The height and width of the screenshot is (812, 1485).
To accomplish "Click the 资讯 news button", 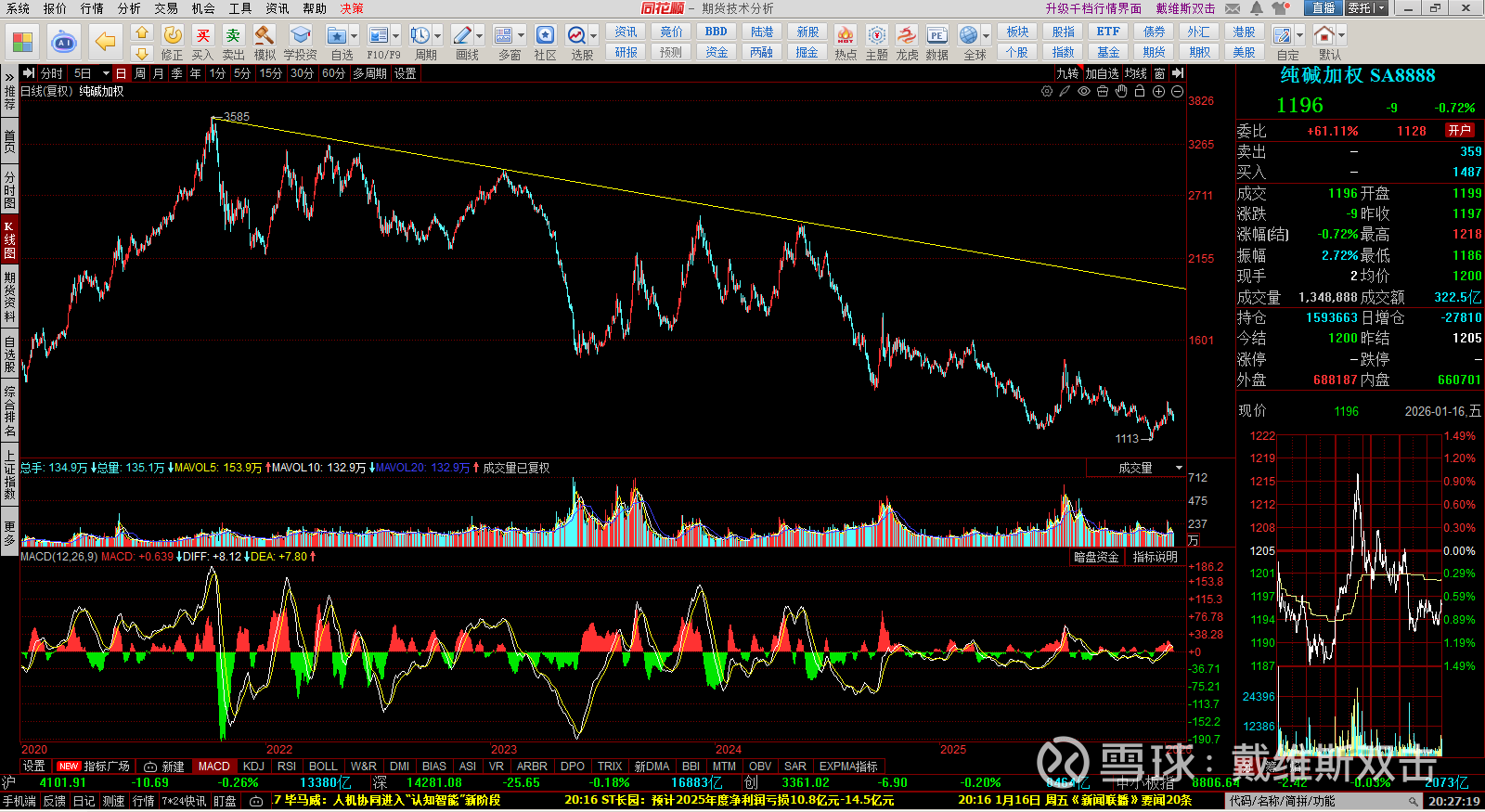I will pyautogui.click(x=626, y=32).
